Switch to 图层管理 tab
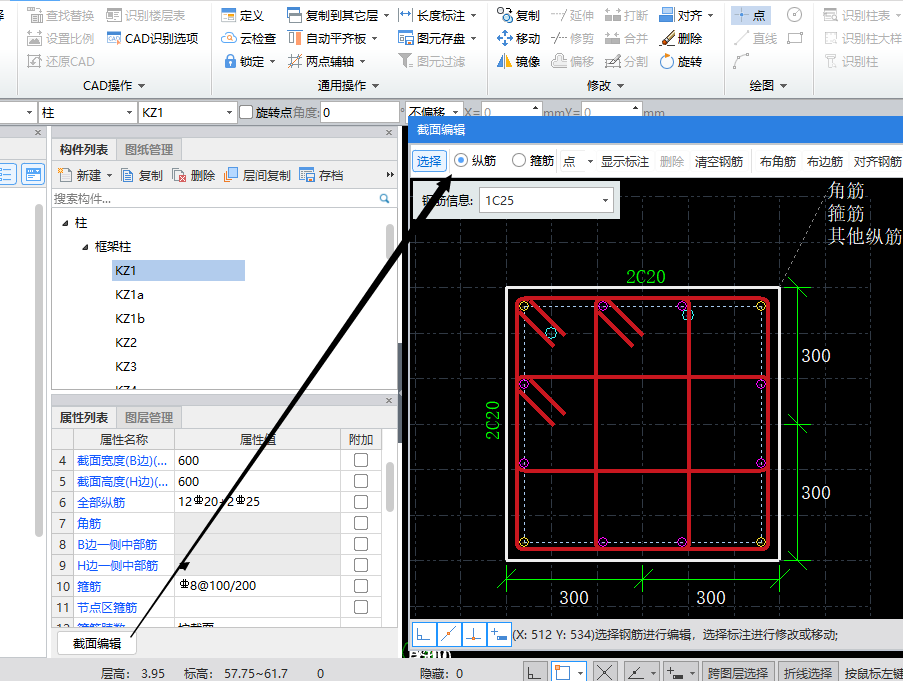The width and height of the screenshot is (903, 681). (149, 417)
